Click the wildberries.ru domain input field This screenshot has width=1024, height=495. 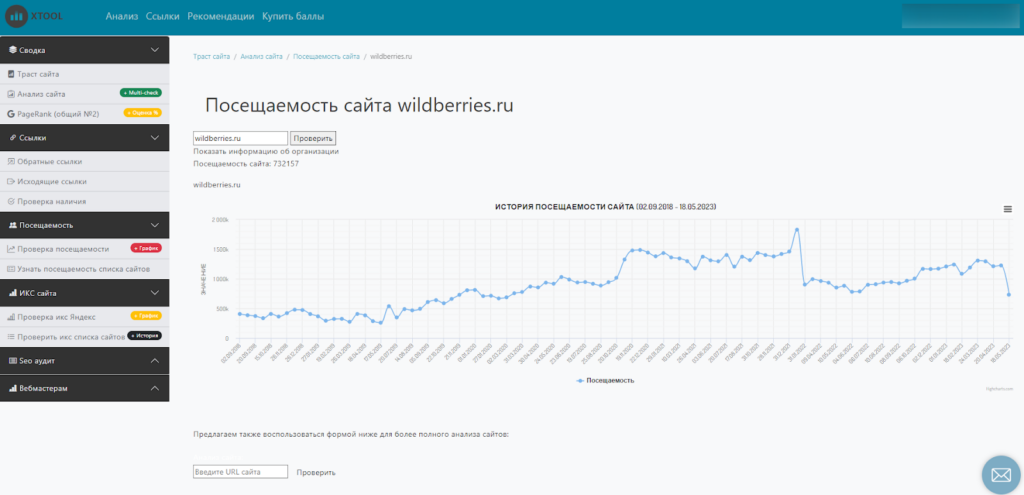(240, 138)
